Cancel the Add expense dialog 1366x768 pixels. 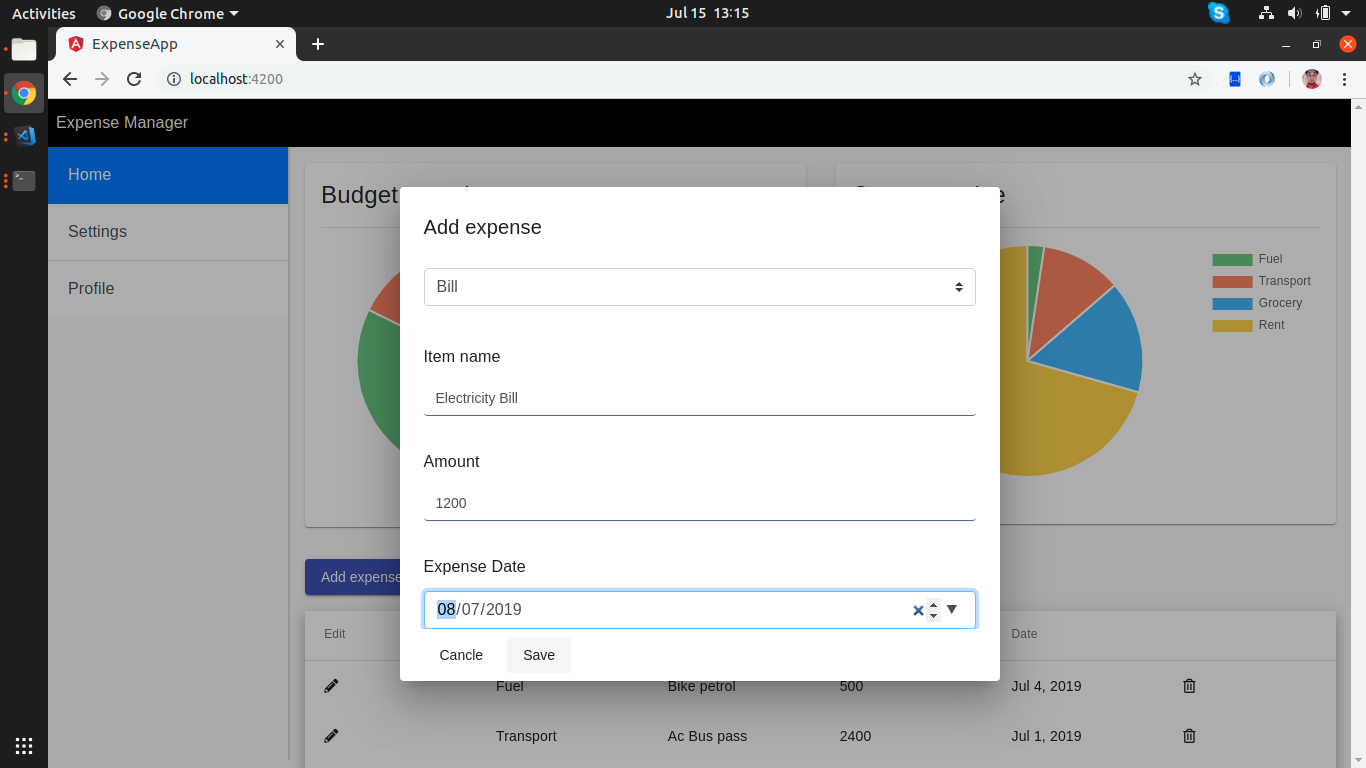(x=460, y=655)
